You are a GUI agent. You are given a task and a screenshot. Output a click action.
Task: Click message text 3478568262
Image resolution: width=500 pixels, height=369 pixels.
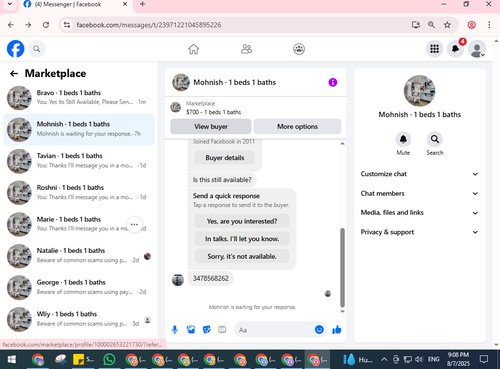click(x=211, y=278)
